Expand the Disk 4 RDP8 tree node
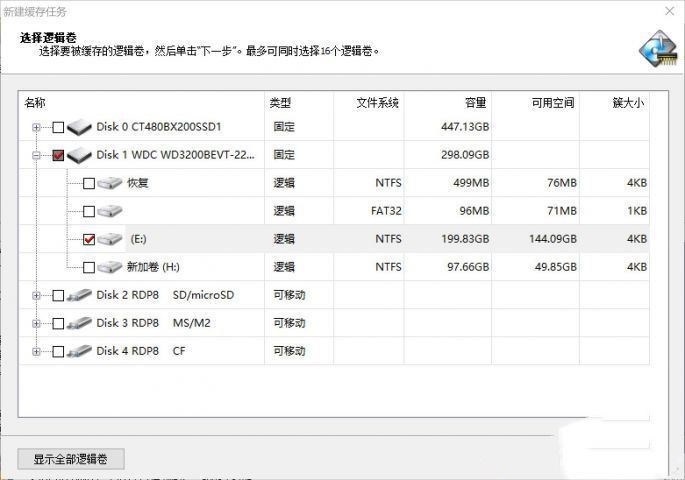The width and height of the screenshot is (685, 480). pos(36,352)
